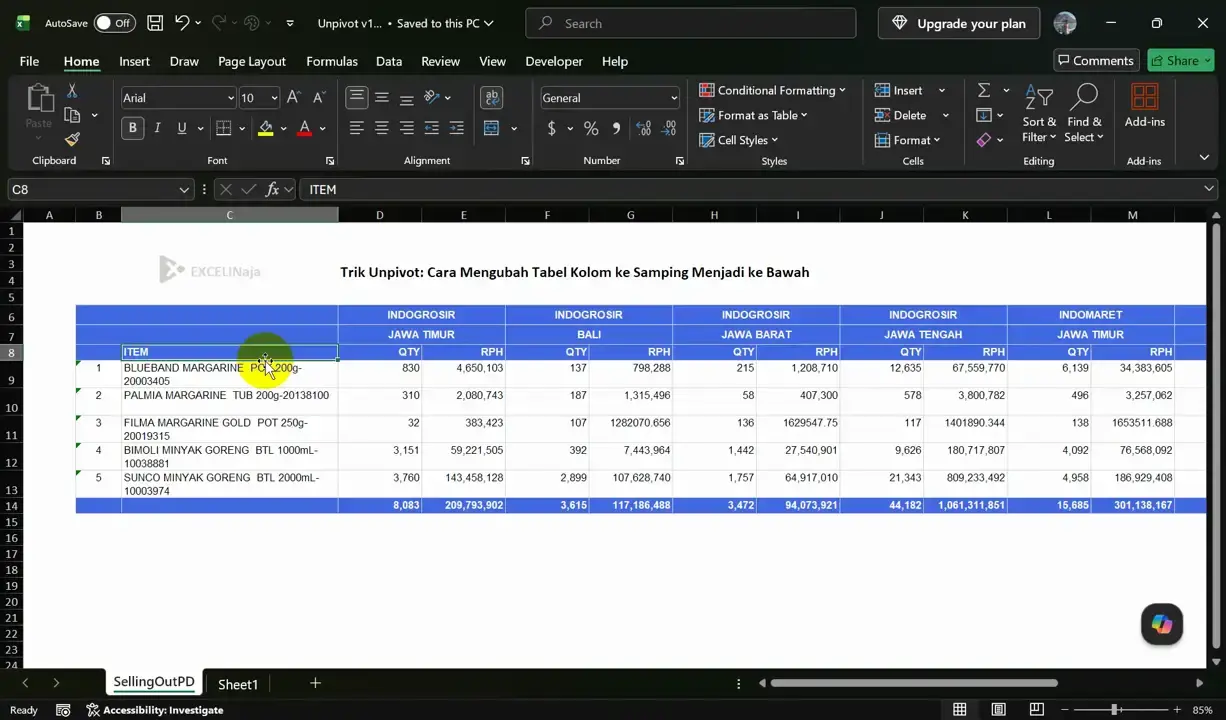The width and height of the screenshot is (1226, 720).
Task: Click the Cut scissors icon
Action: coord(72,90)
